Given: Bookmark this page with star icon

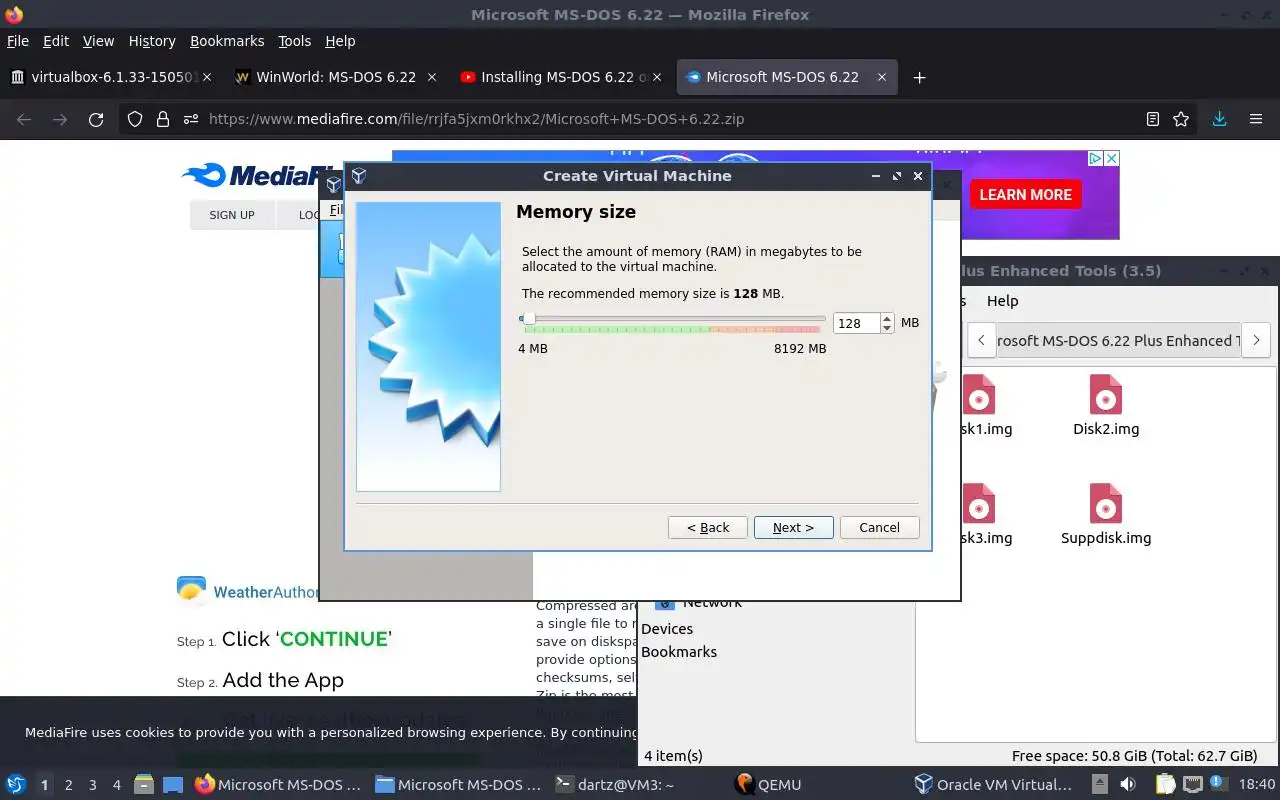Looking at the screenshot, I should pos(1181,119).
